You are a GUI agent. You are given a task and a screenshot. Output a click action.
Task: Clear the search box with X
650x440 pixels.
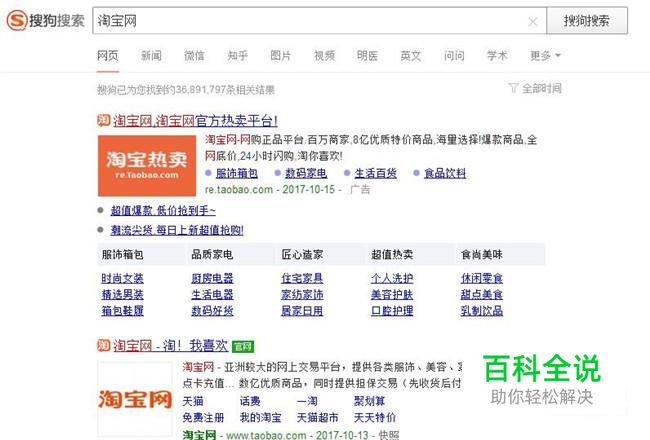pos(533,21)
